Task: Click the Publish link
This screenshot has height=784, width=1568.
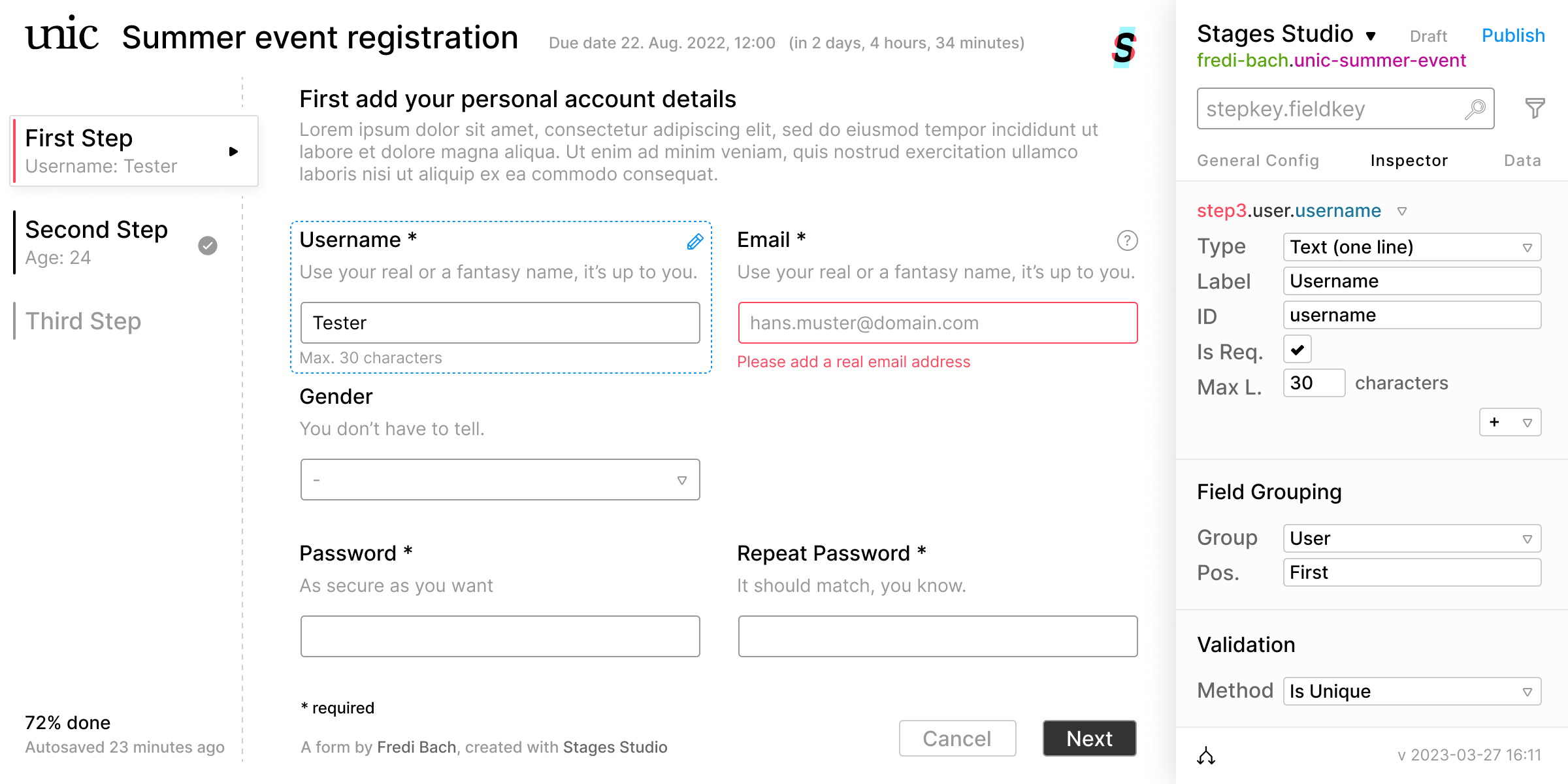Action: click(1512, 35)
